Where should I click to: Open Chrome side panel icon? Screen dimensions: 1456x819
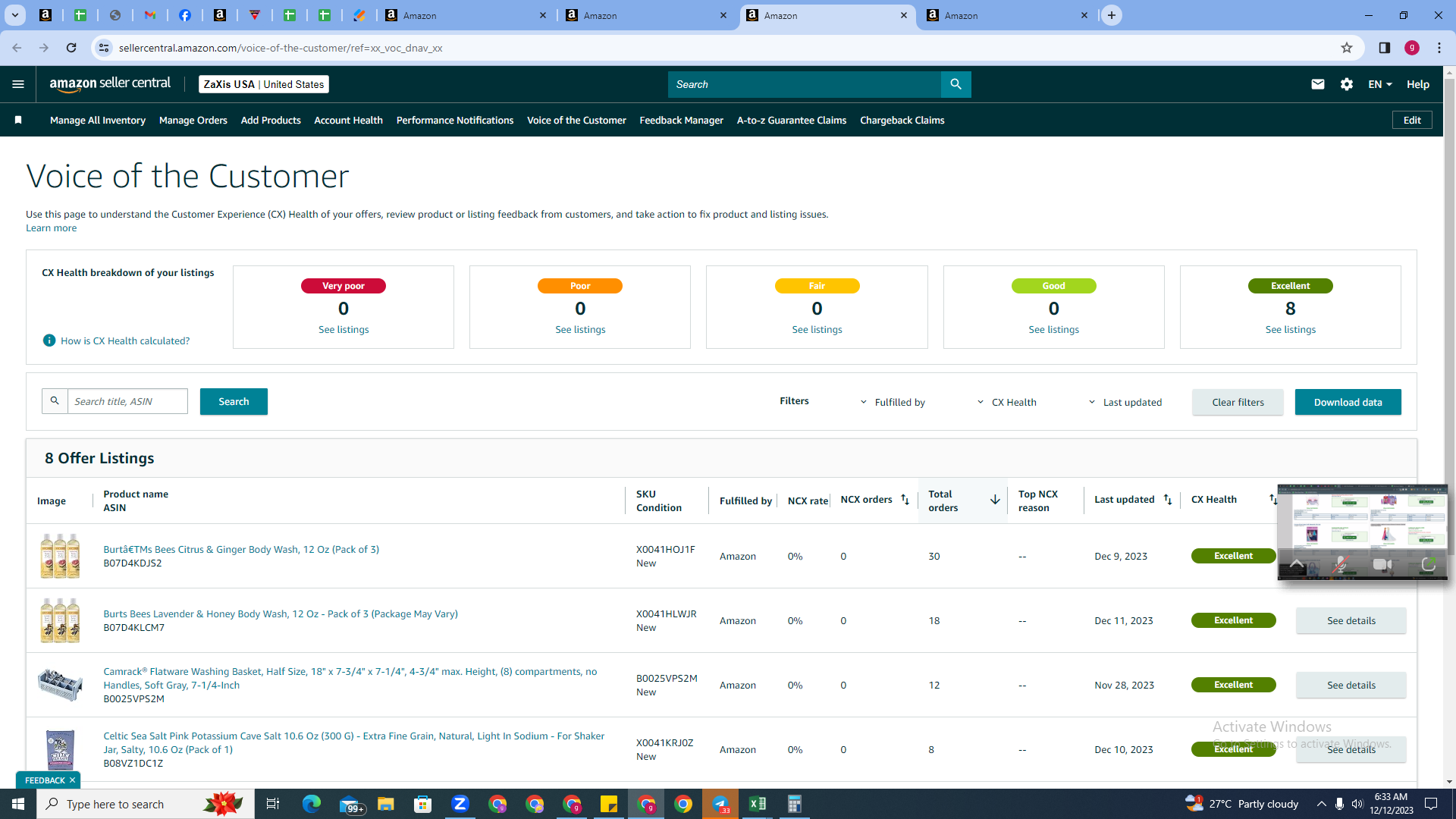click(1384, 48)
